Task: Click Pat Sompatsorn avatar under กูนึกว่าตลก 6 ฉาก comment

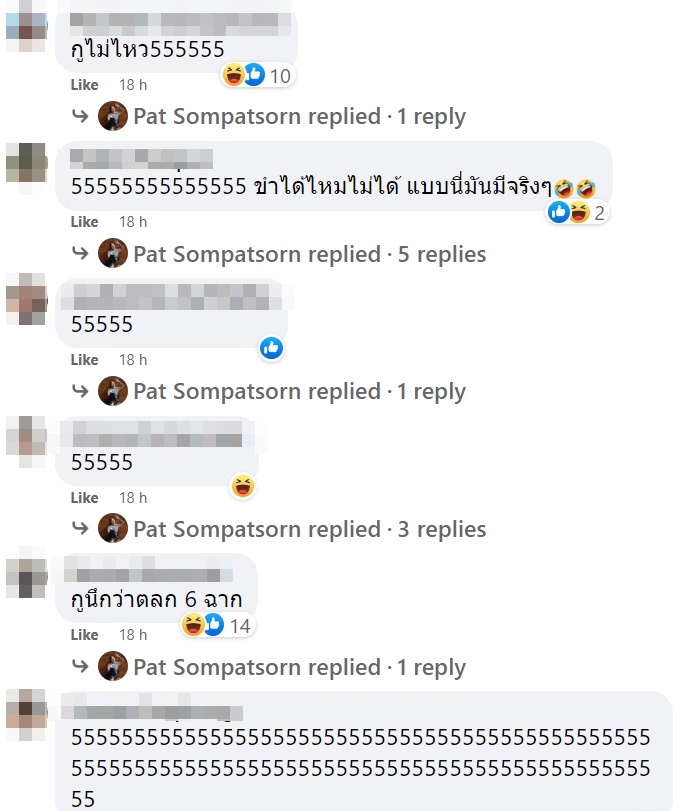Action: point(113,666)
